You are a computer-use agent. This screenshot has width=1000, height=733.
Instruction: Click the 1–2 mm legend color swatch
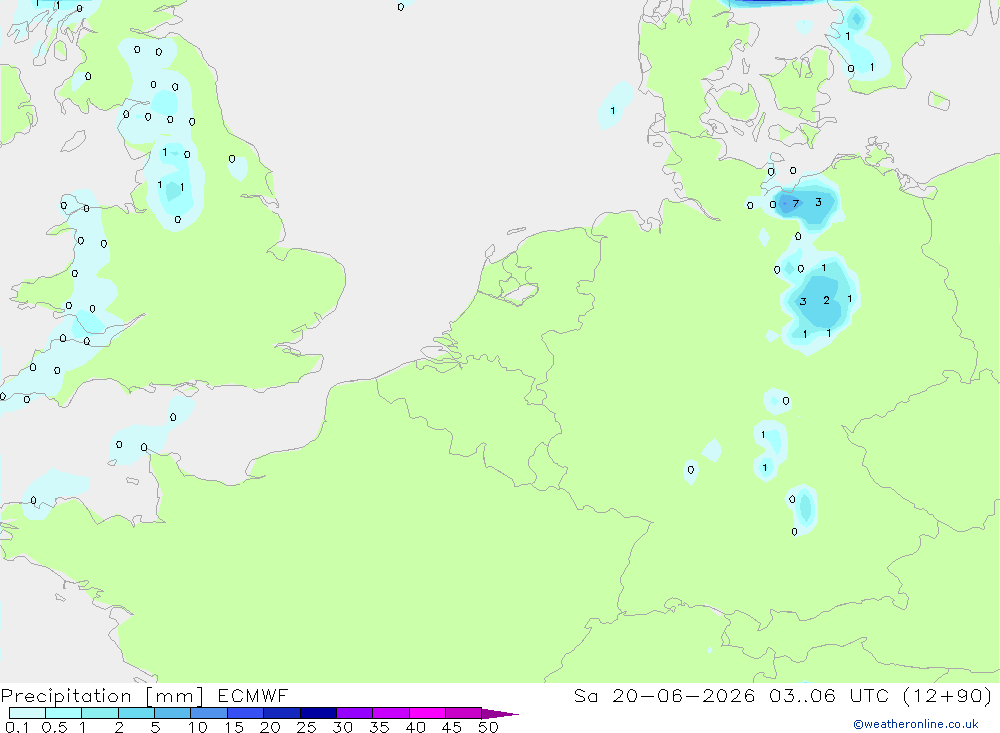[100, 713]
